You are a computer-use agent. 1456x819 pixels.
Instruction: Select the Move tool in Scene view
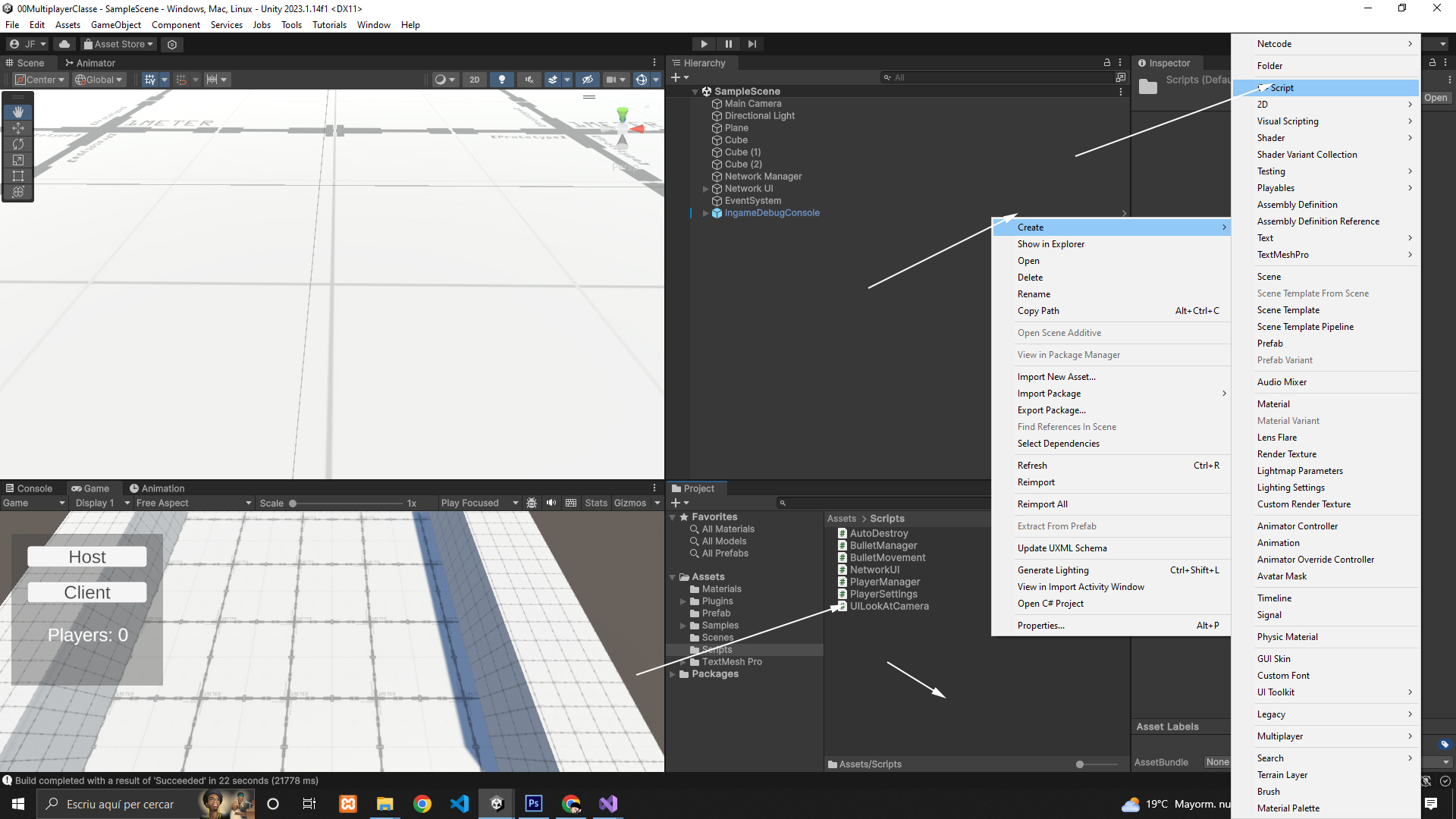(18, 128)
